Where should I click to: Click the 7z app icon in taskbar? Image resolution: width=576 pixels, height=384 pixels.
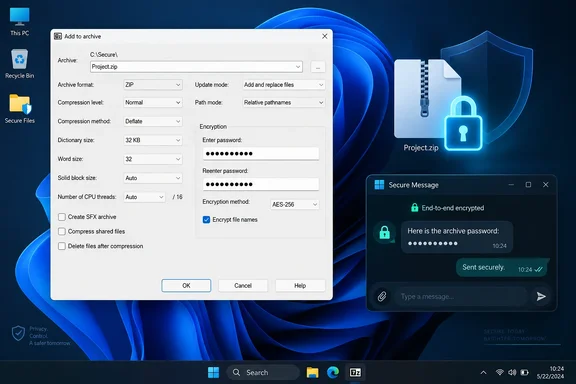point(355,372)
